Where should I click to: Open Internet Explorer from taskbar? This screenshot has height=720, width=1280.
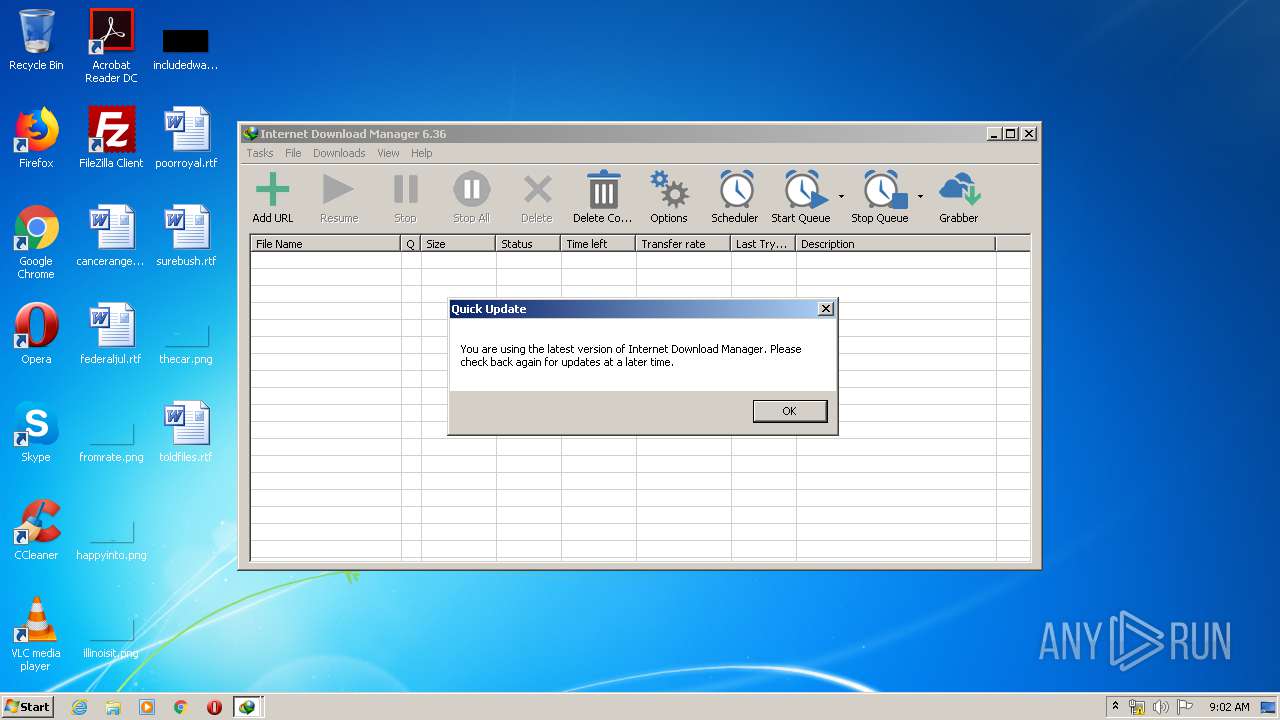[x=79, y=707]
